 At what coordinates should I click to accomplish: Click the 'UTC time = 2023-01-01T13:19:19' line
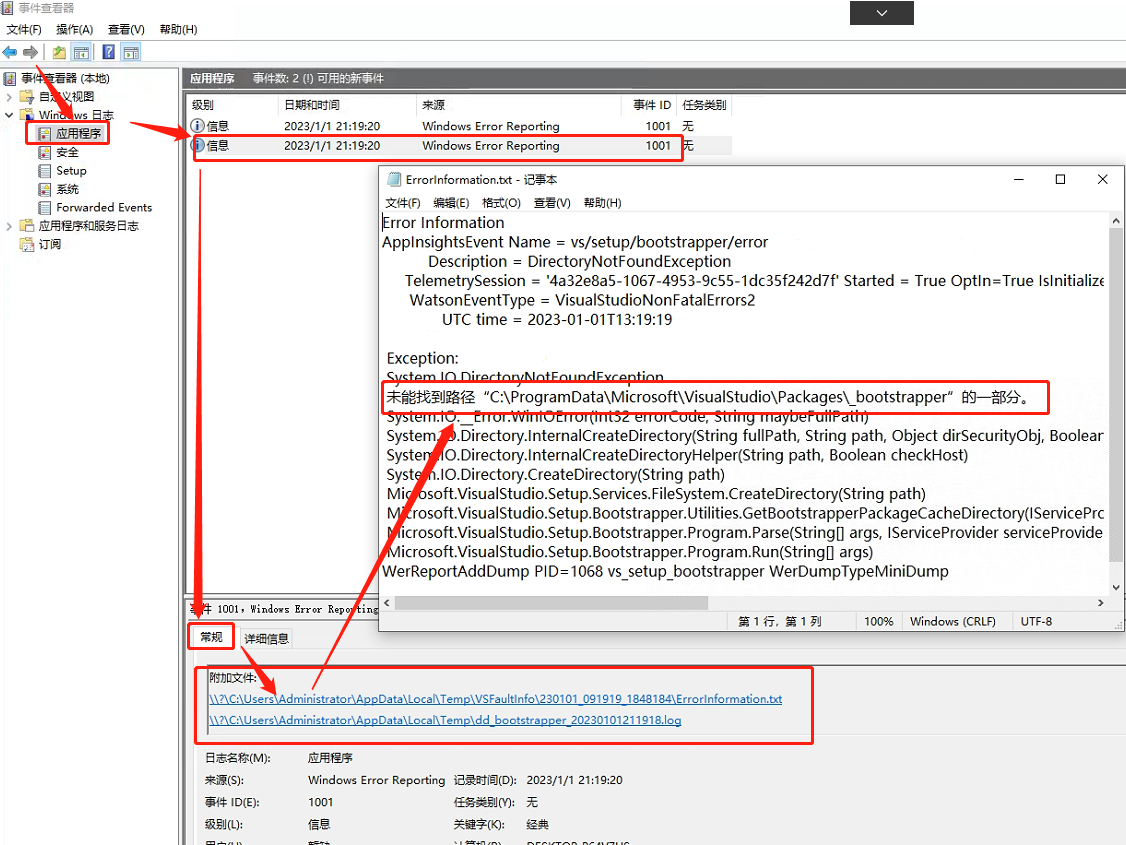(557, 319)
